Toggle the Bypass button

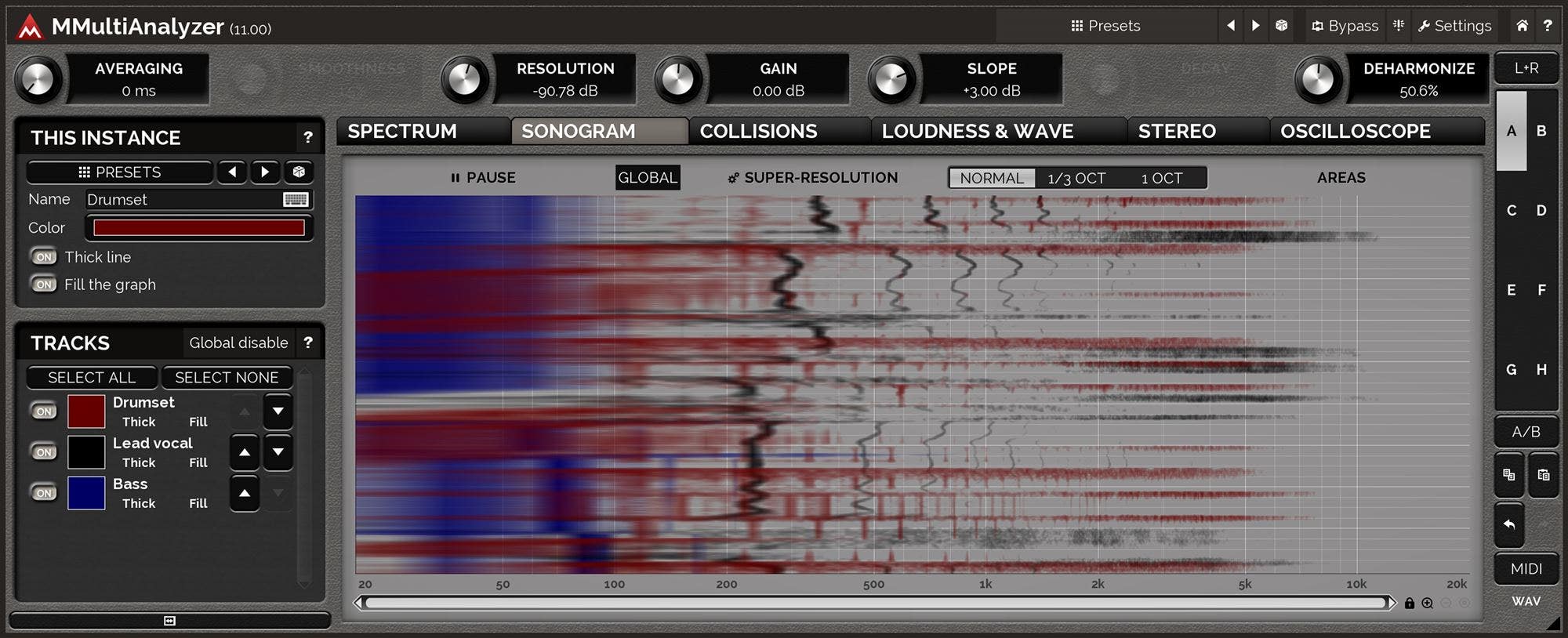pos(1345,26)
